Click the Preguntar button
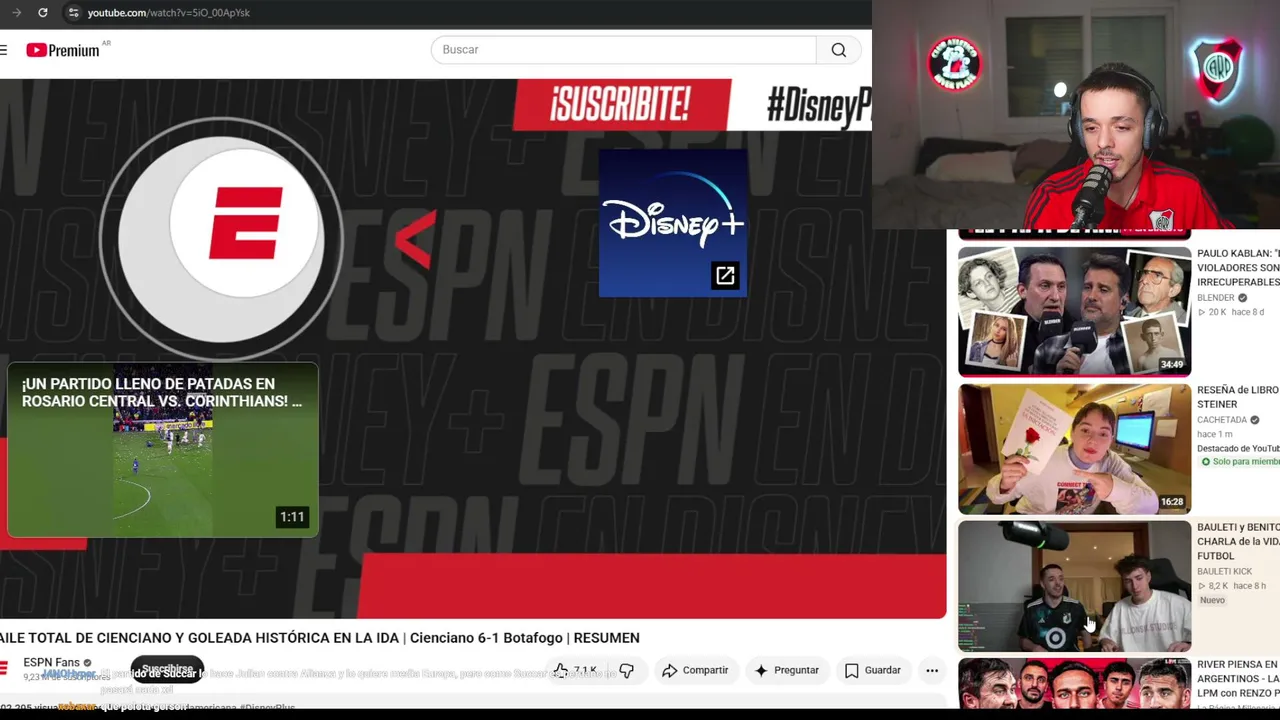Screen dimensions: 1280x720 [x=786, y=670]
